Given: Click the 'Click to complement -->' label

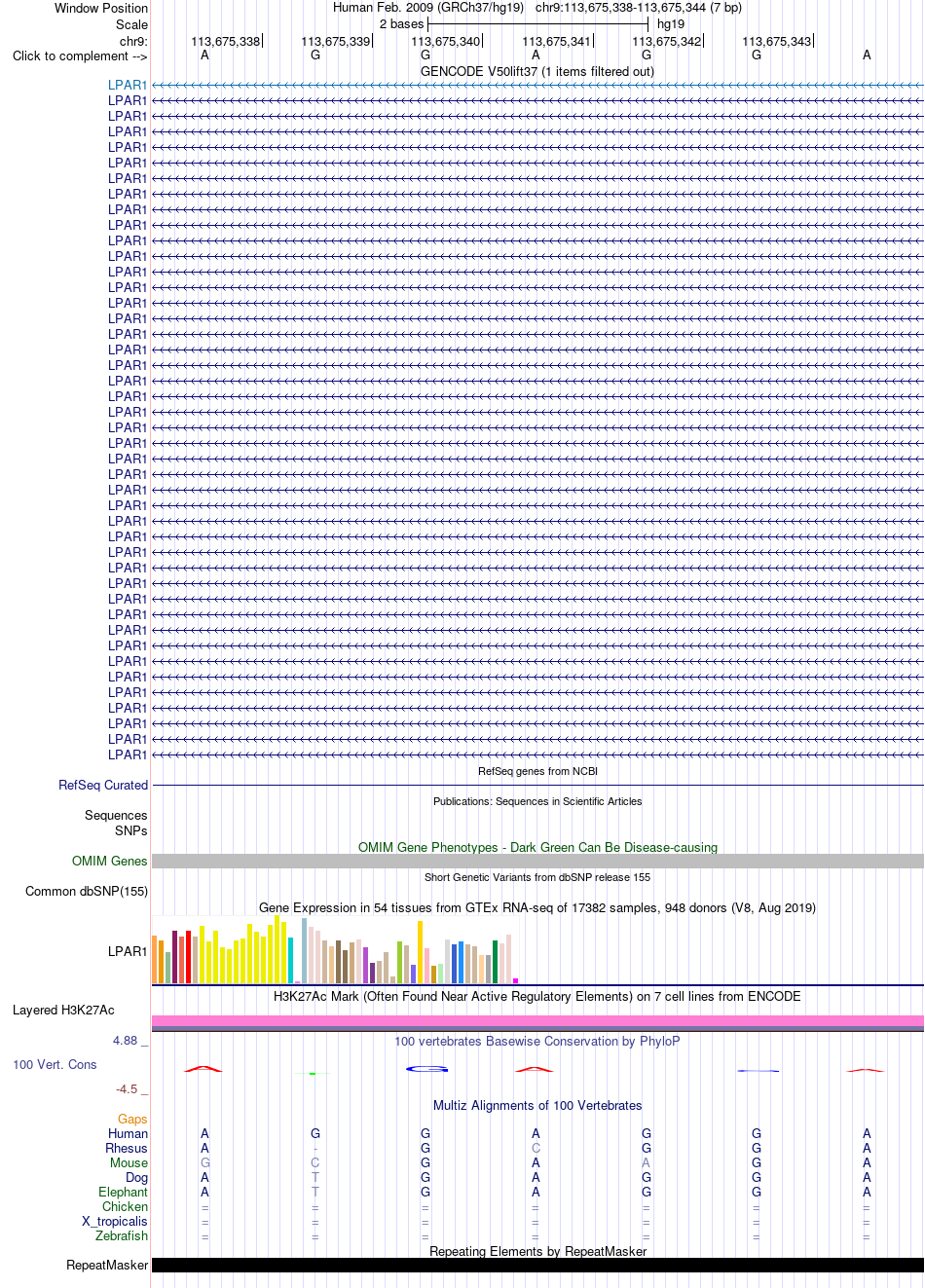Looking at the screenshot, I should point(80,56).
